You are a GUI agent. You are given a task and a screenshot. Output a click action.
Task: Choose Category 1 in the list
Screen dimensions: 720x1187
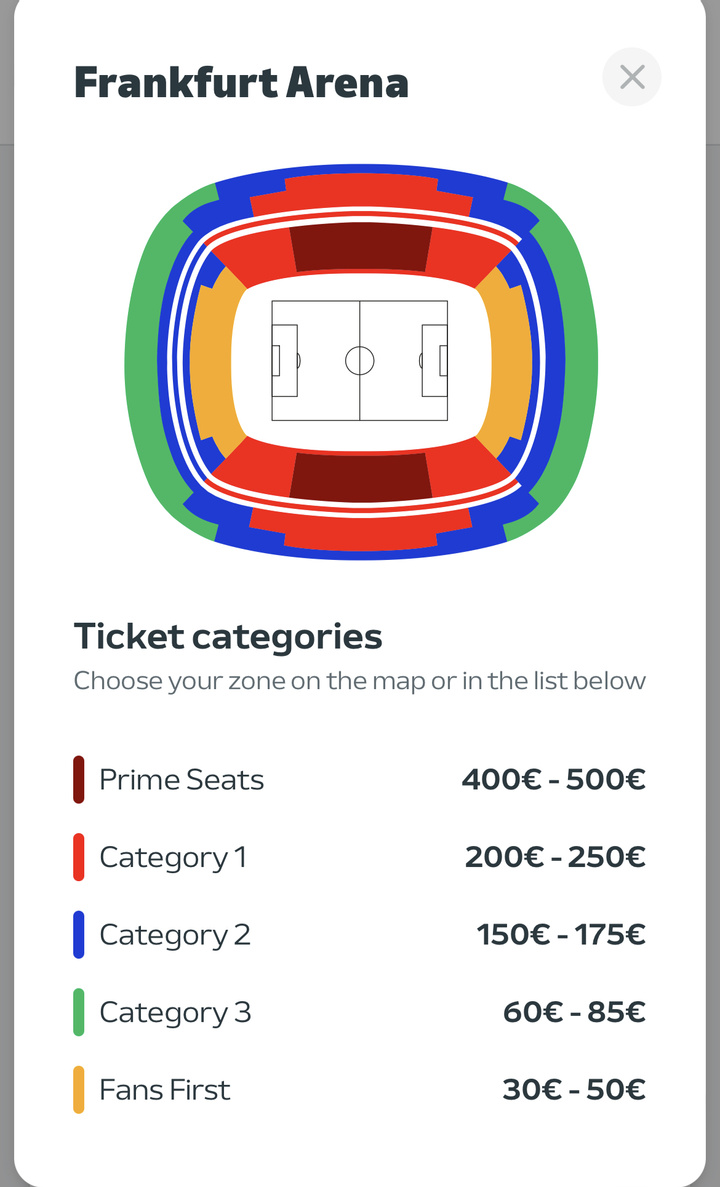coord(360,857)
